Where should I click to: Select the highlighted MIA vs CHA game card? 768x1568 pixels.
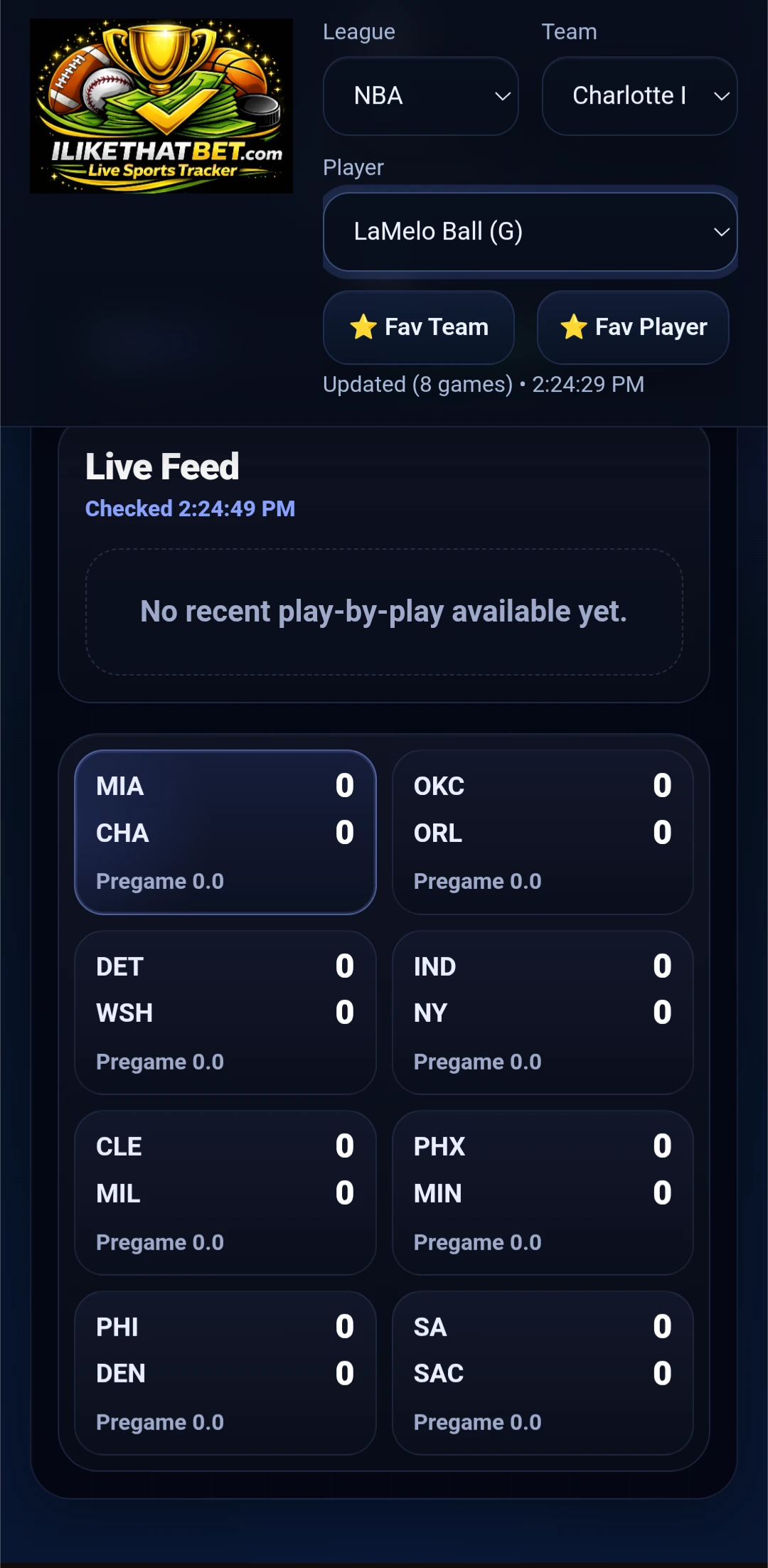pos(225,832)
